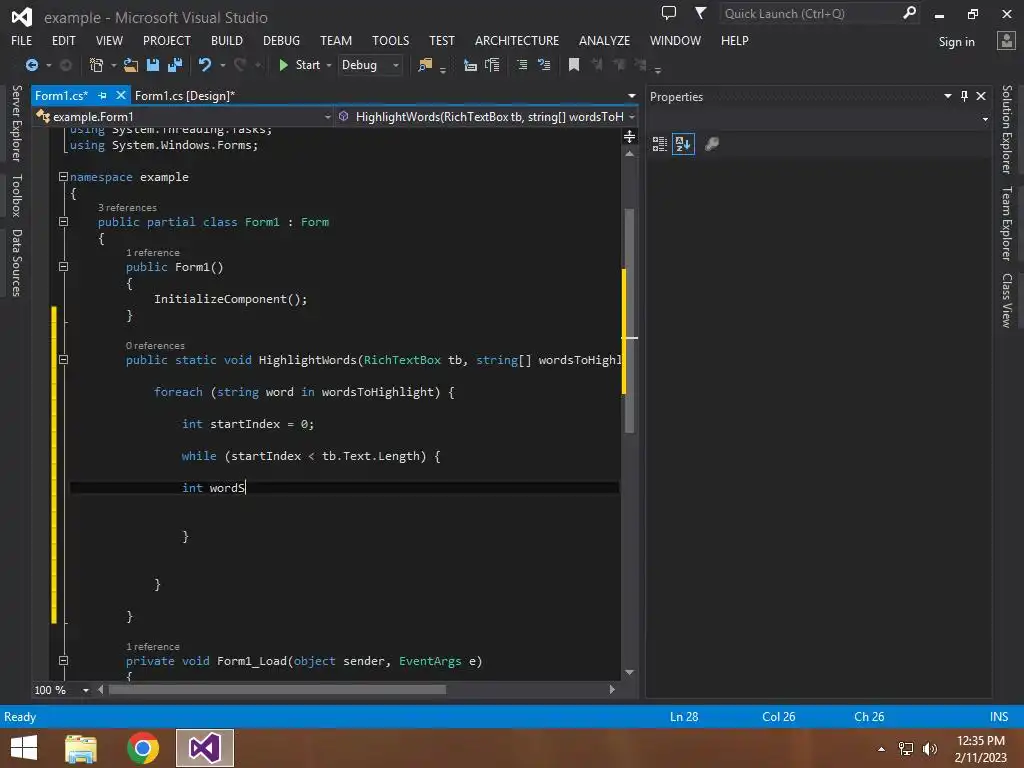Image resolution: width=1024 pixels, height=768 pixels.
Task: Click Visual Studio taskbar icon
Action: tap(204, 748)
